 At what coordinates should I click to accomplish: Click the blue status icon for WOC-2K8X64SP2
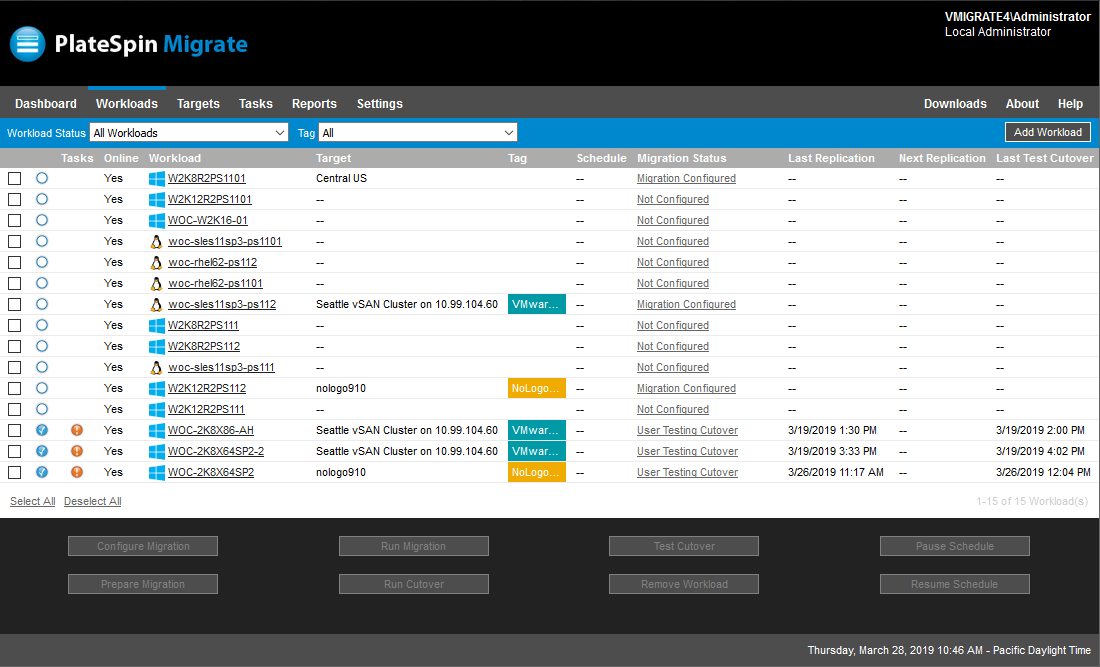click(x=42, y=473)
